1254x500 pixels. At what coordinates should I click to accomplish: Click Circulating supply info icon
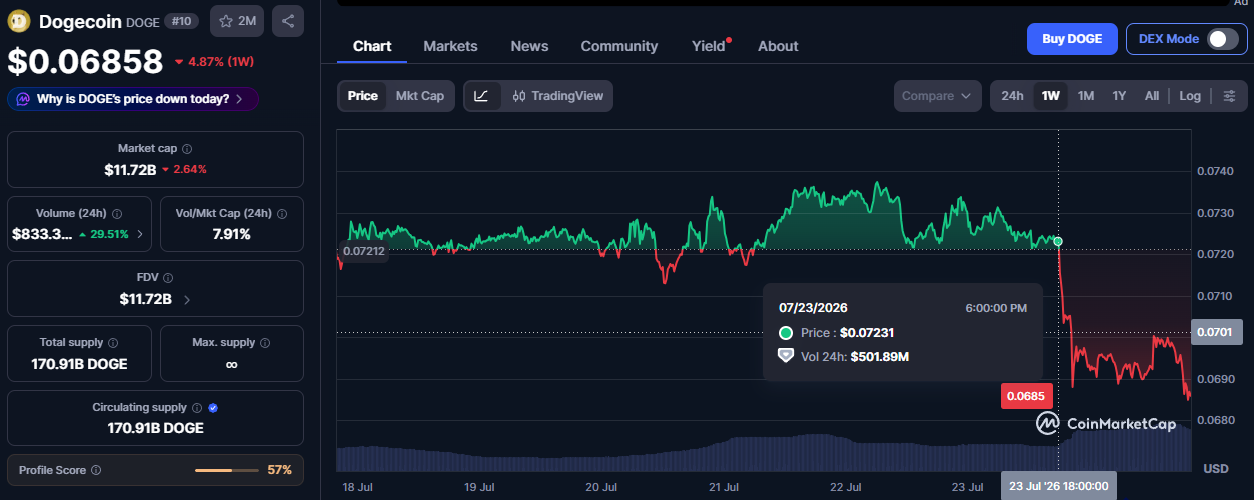coord(197,408)
